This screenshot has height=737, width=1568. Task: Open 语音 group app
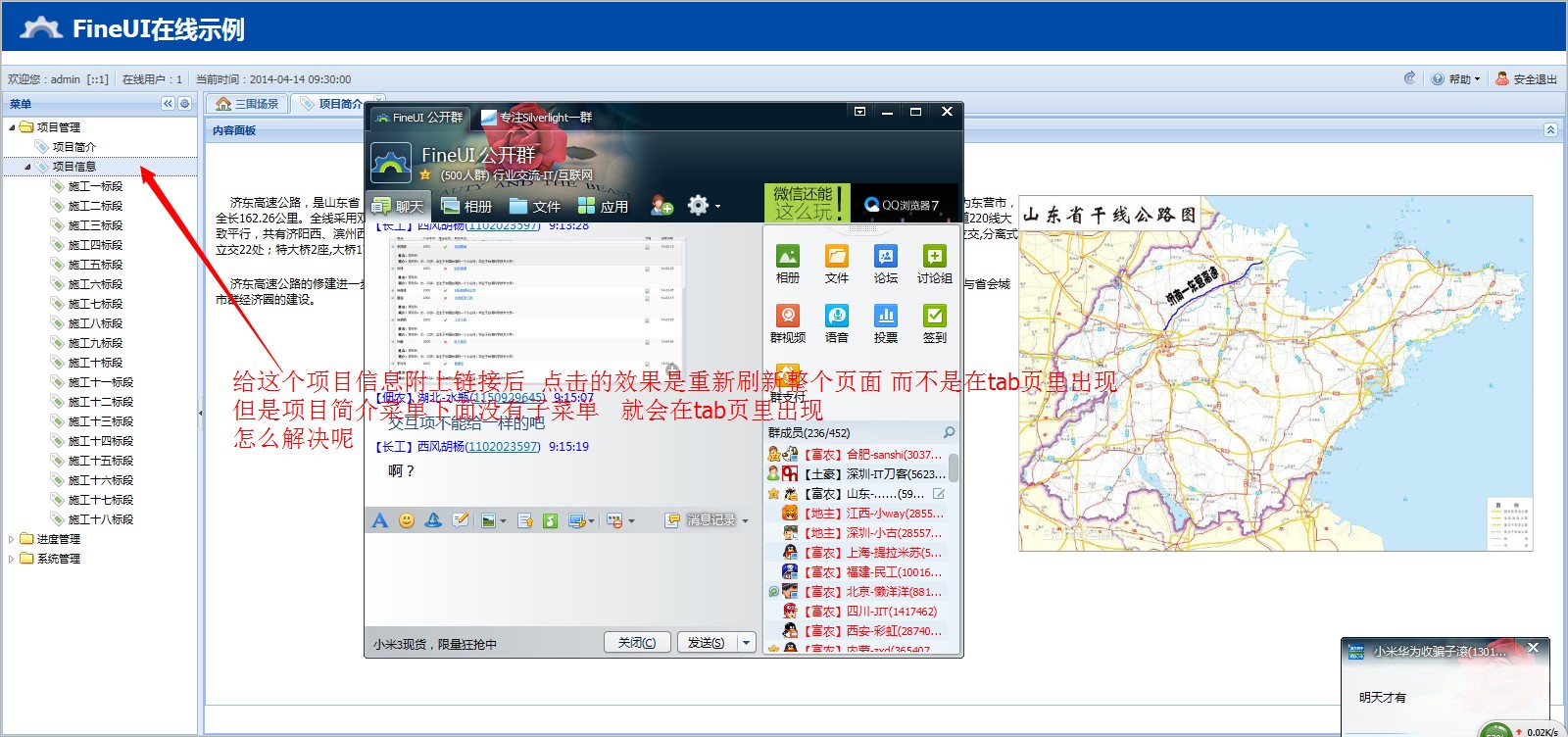[x=837, y=324]
